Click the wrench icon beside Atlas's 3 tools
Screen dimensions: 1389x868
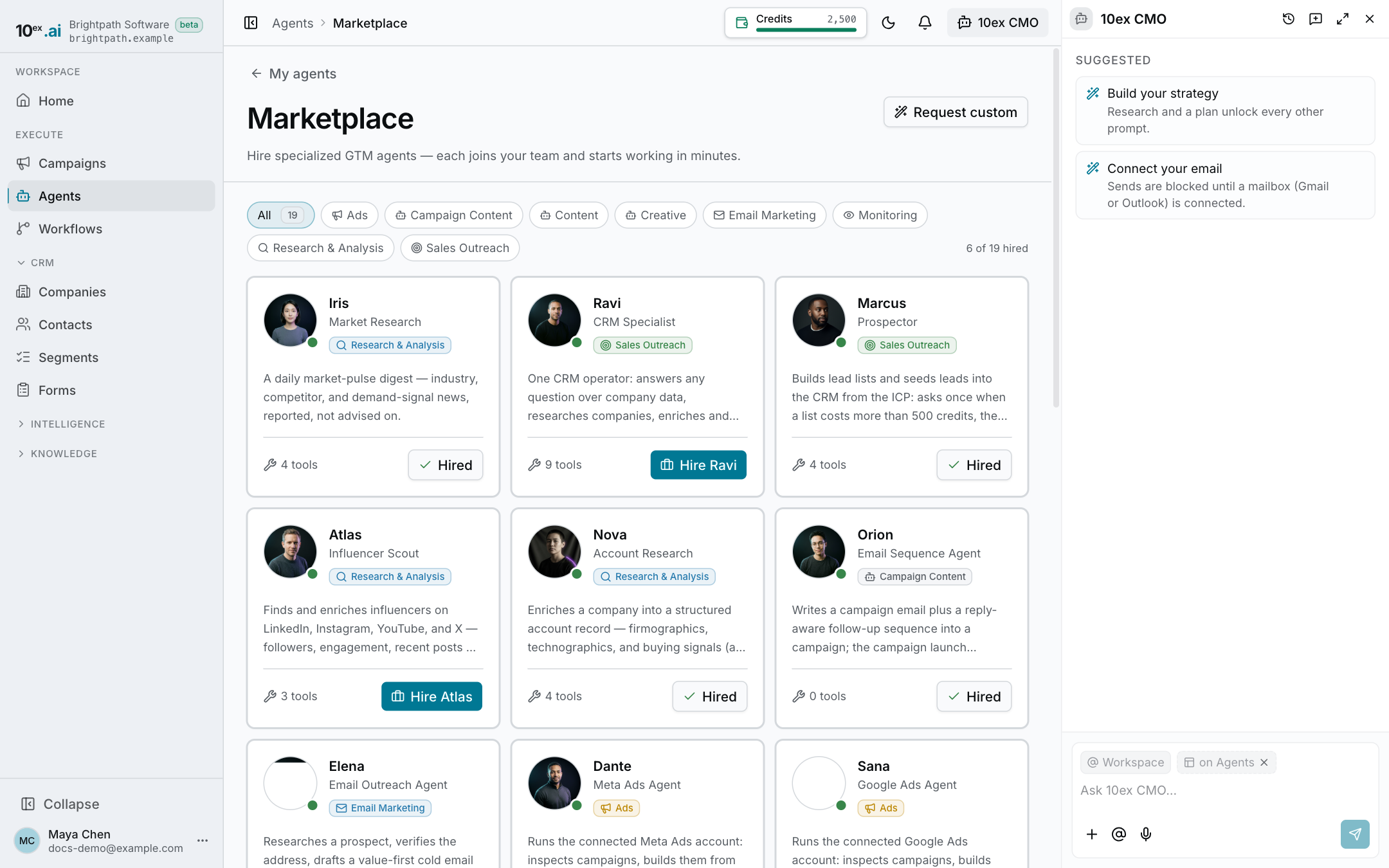270,696
